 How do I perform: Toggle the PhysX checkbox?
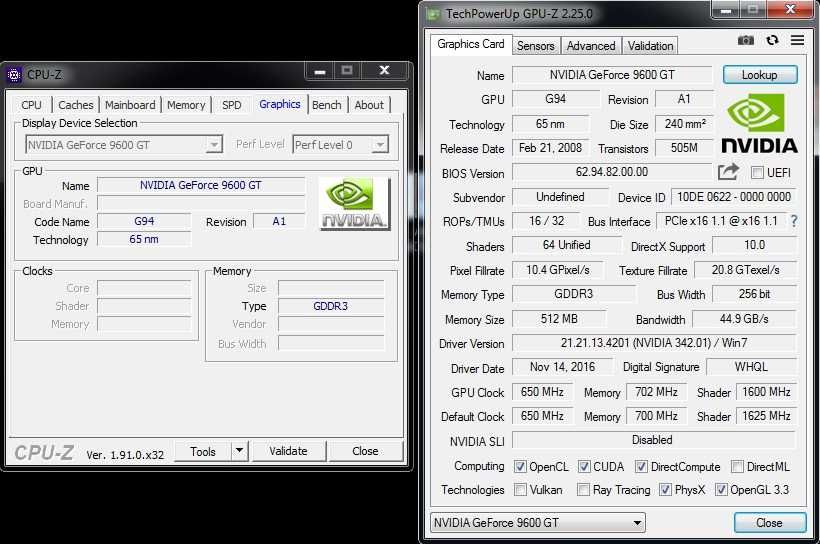coord(665,490)
